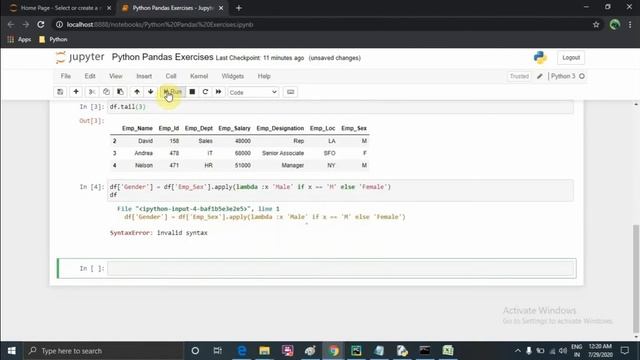Click the Jupyter logo

point(80,58)
